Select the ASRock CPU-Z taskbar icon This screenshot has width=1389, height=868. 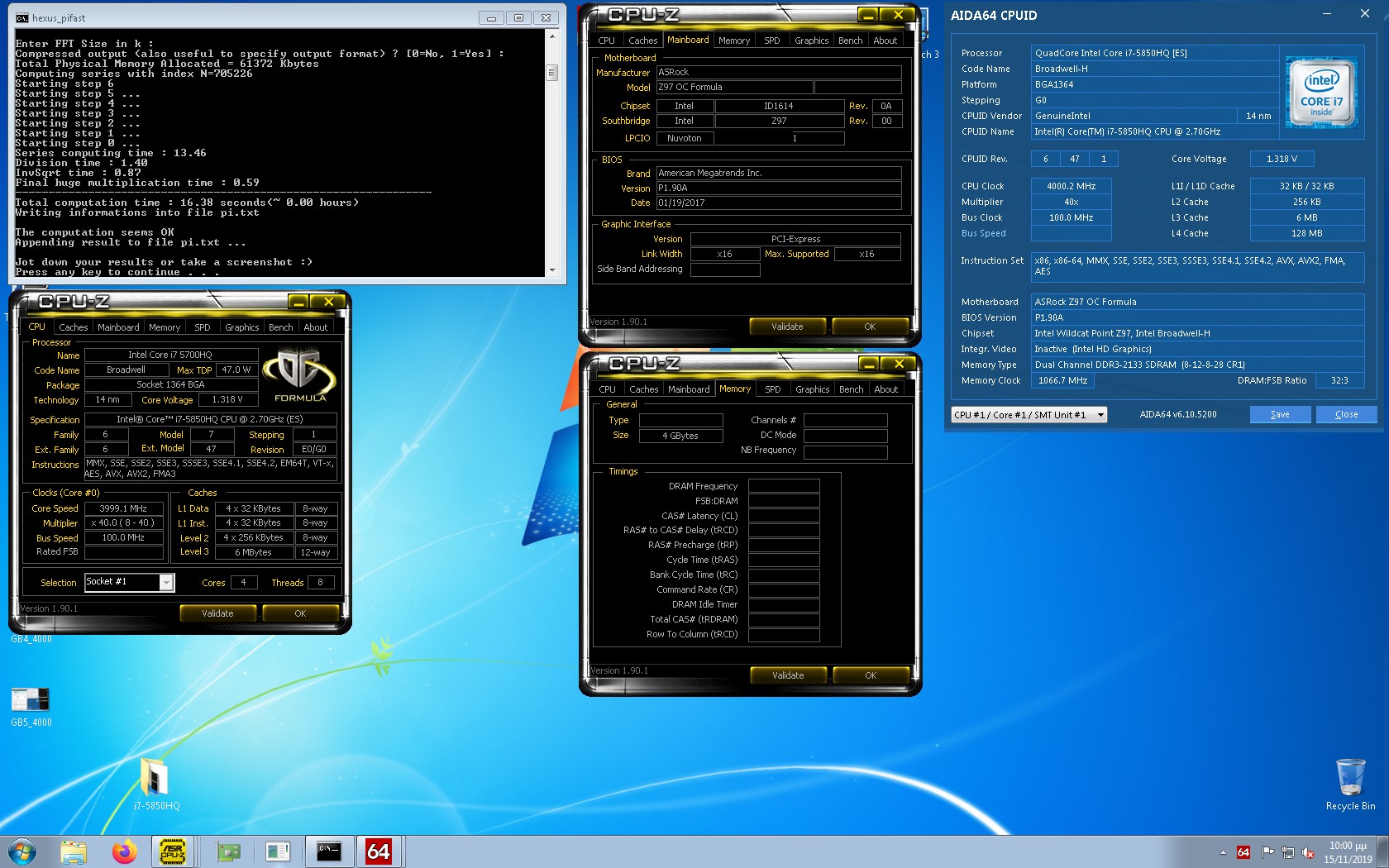click(x=173, y=851)
